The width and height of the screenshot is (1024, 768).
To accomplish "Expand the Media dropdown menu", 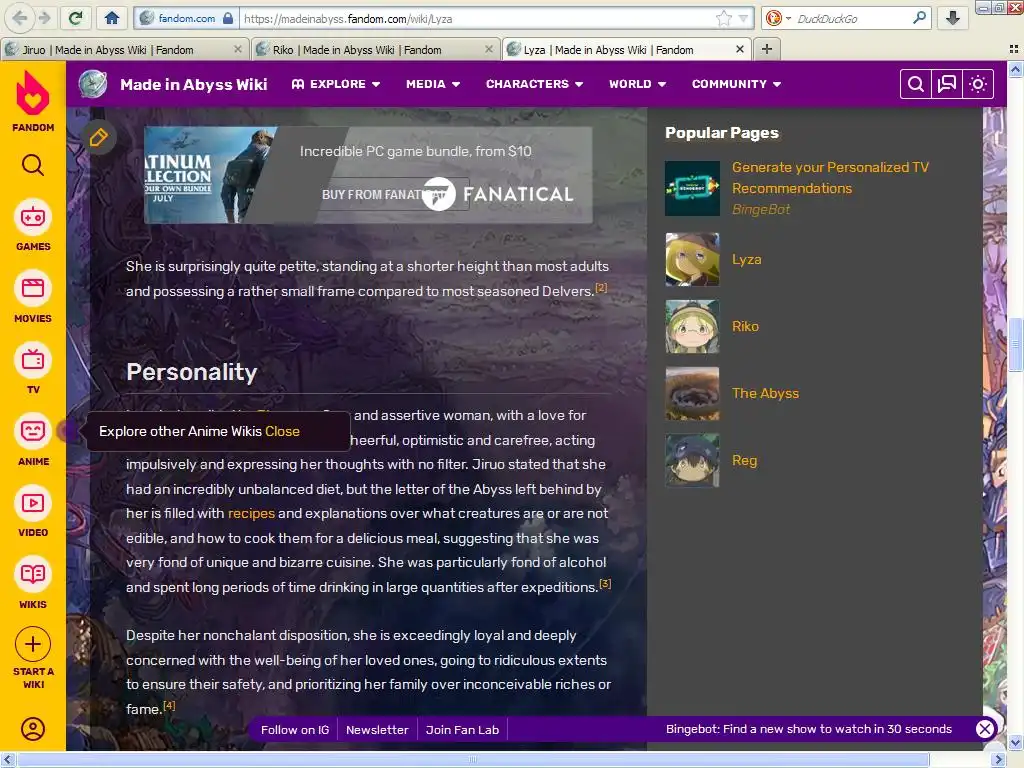I will 433,84.
